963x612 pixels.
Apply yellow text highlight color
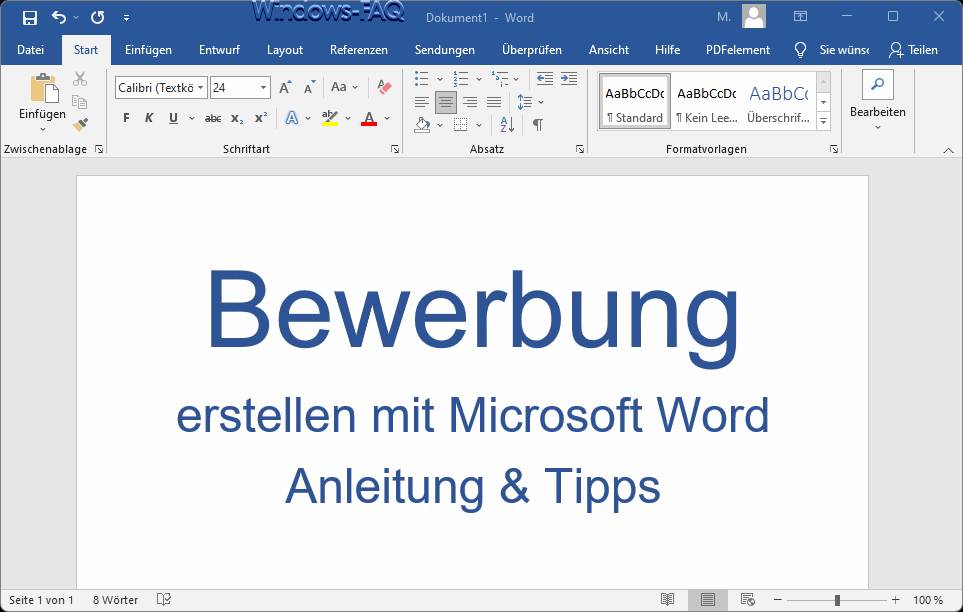330,118
